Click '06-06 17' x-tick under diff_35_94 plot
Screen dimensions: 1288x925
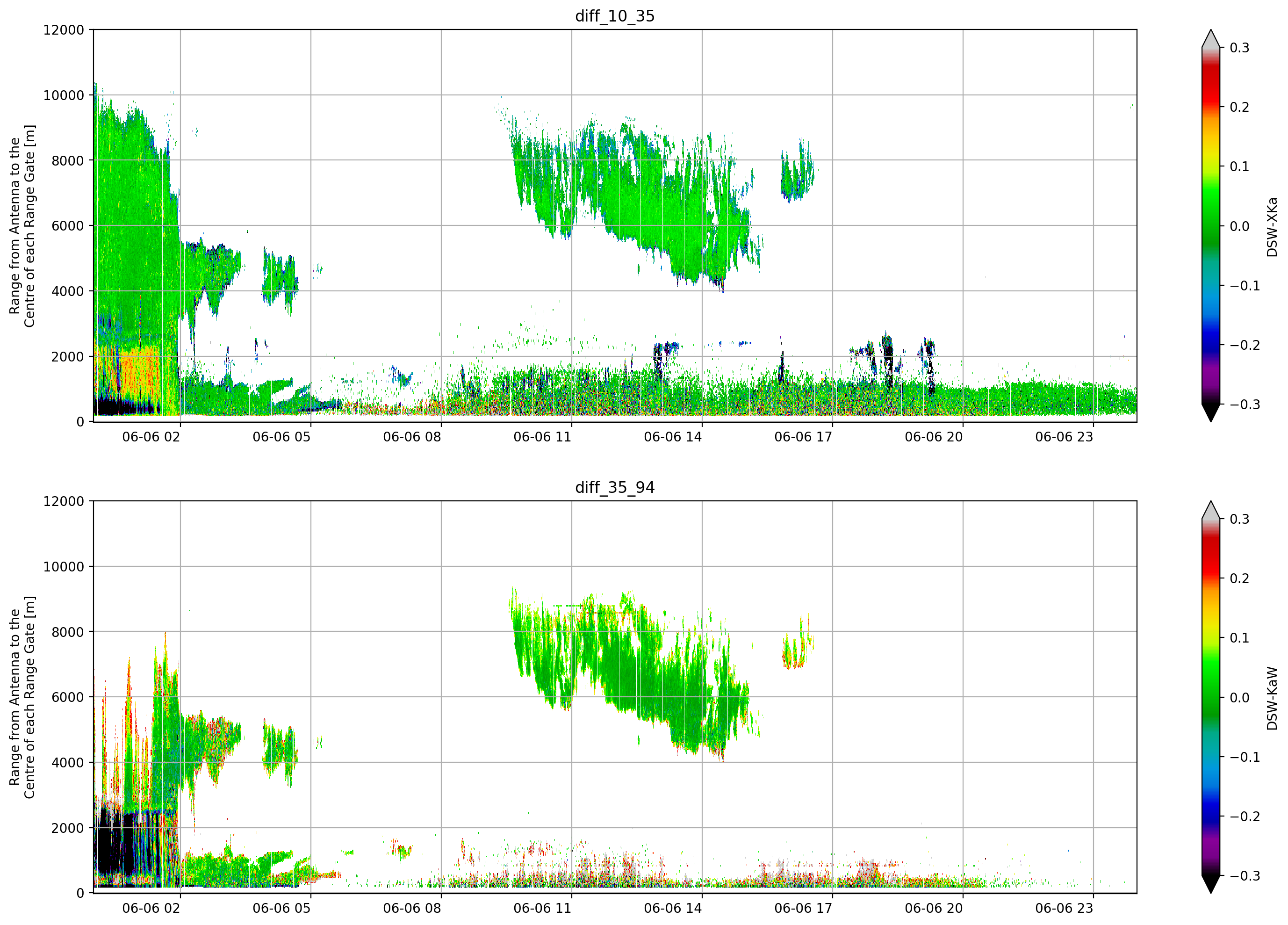804,909
